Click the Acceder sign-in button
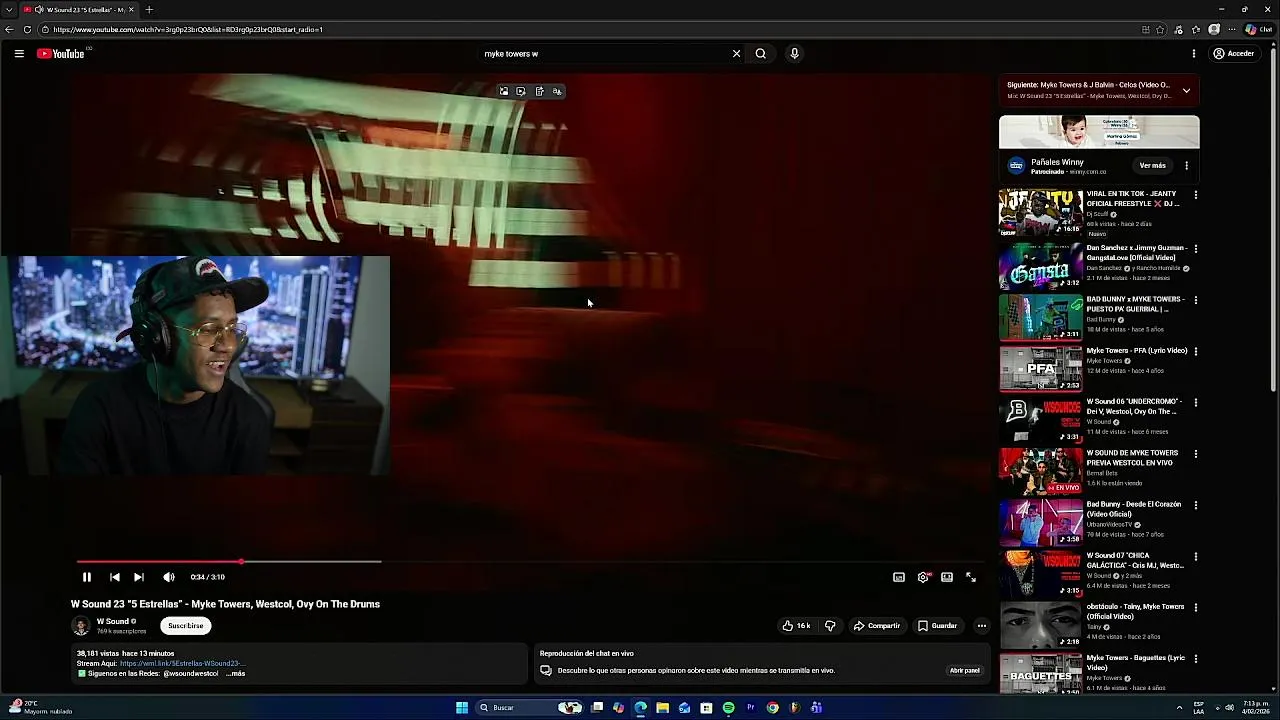The image size is (1280, 720). (x=1234, y=54)
